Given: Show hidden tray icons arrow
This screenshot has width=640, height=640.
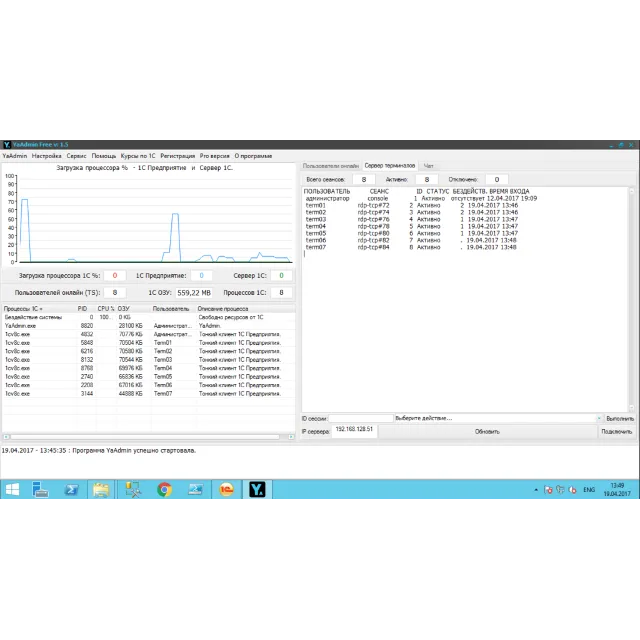Looking at the screenshot, I should tap(536, 490).
